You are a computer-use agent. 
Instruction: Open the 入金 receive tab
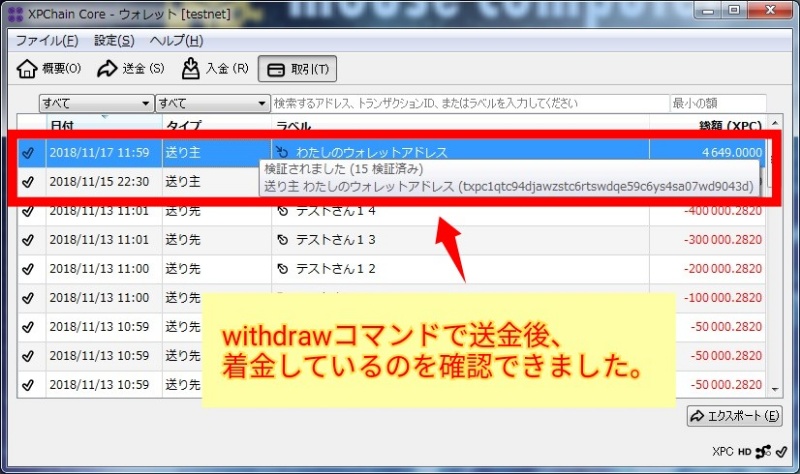[x=215, y=68]
